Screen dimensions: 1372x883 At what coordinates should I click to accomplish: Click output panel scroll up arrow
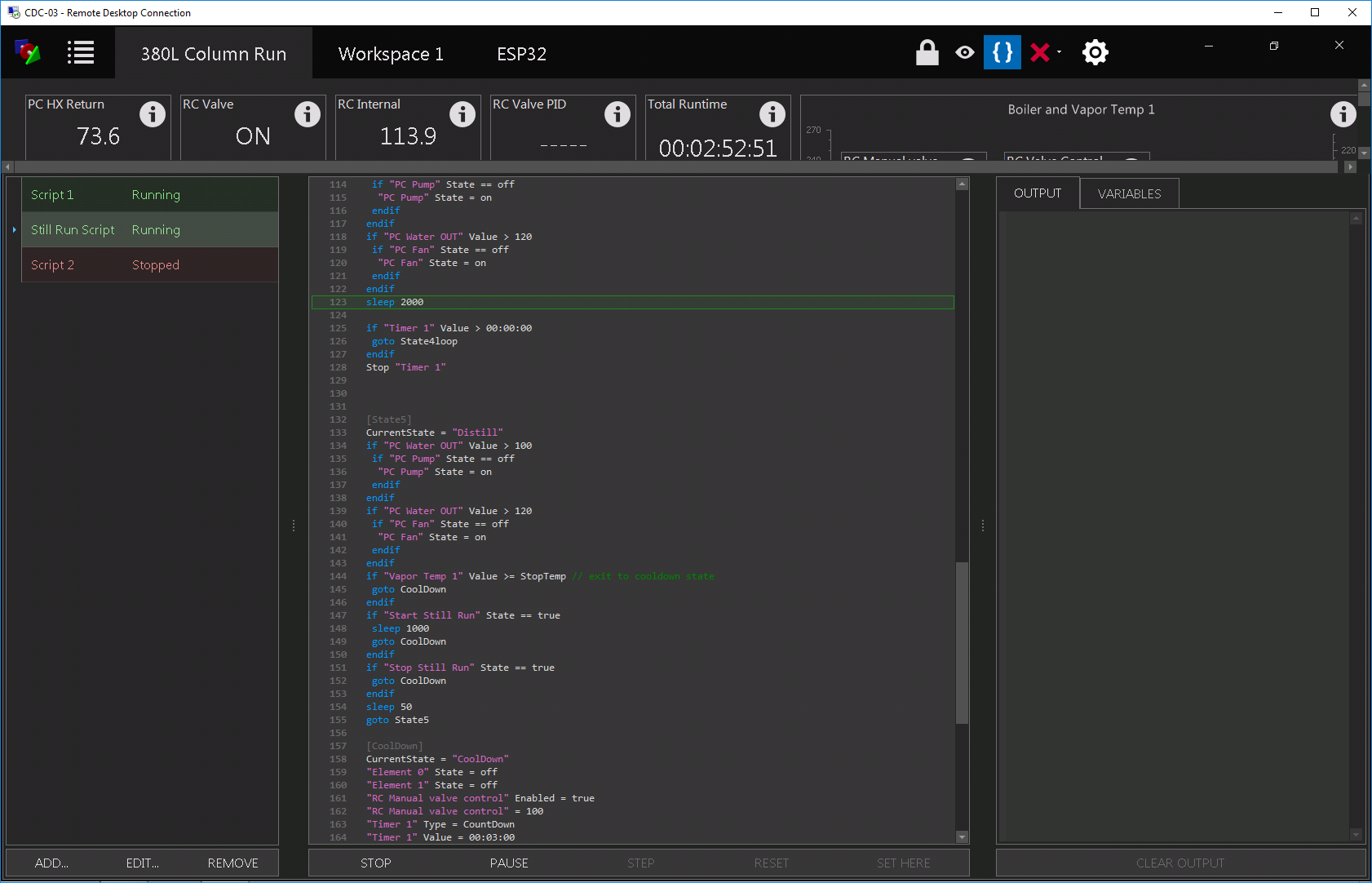[1357, 218]
